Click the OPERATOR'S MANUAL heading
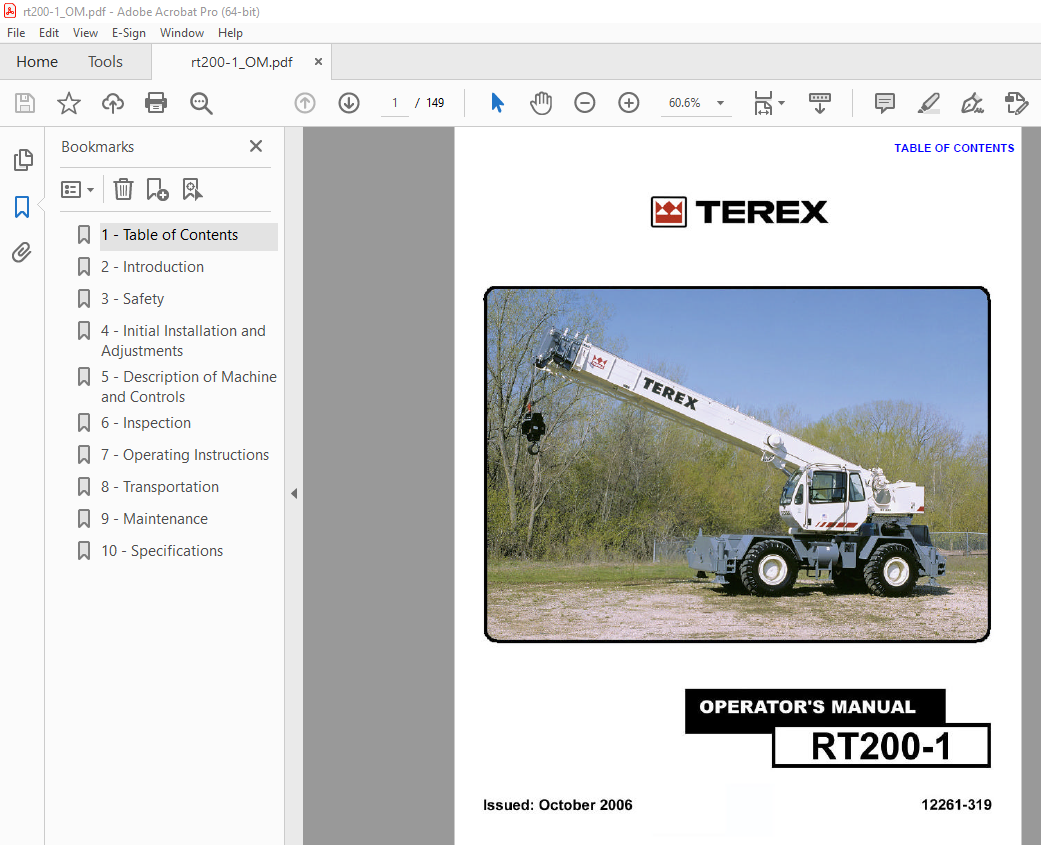 click(x=807, y=707)
